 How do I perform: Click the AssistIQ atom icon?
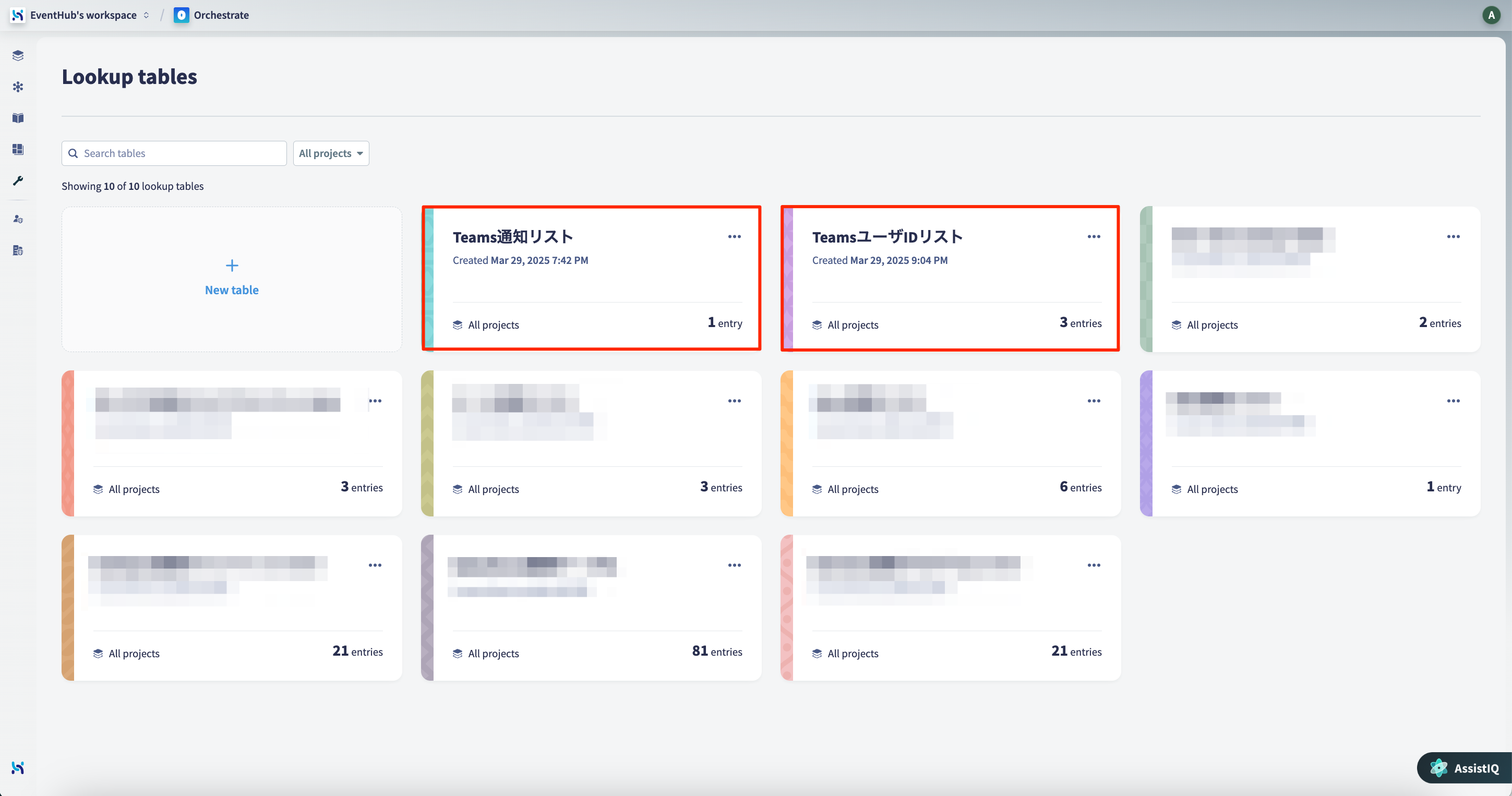(x=1438, y=768)
